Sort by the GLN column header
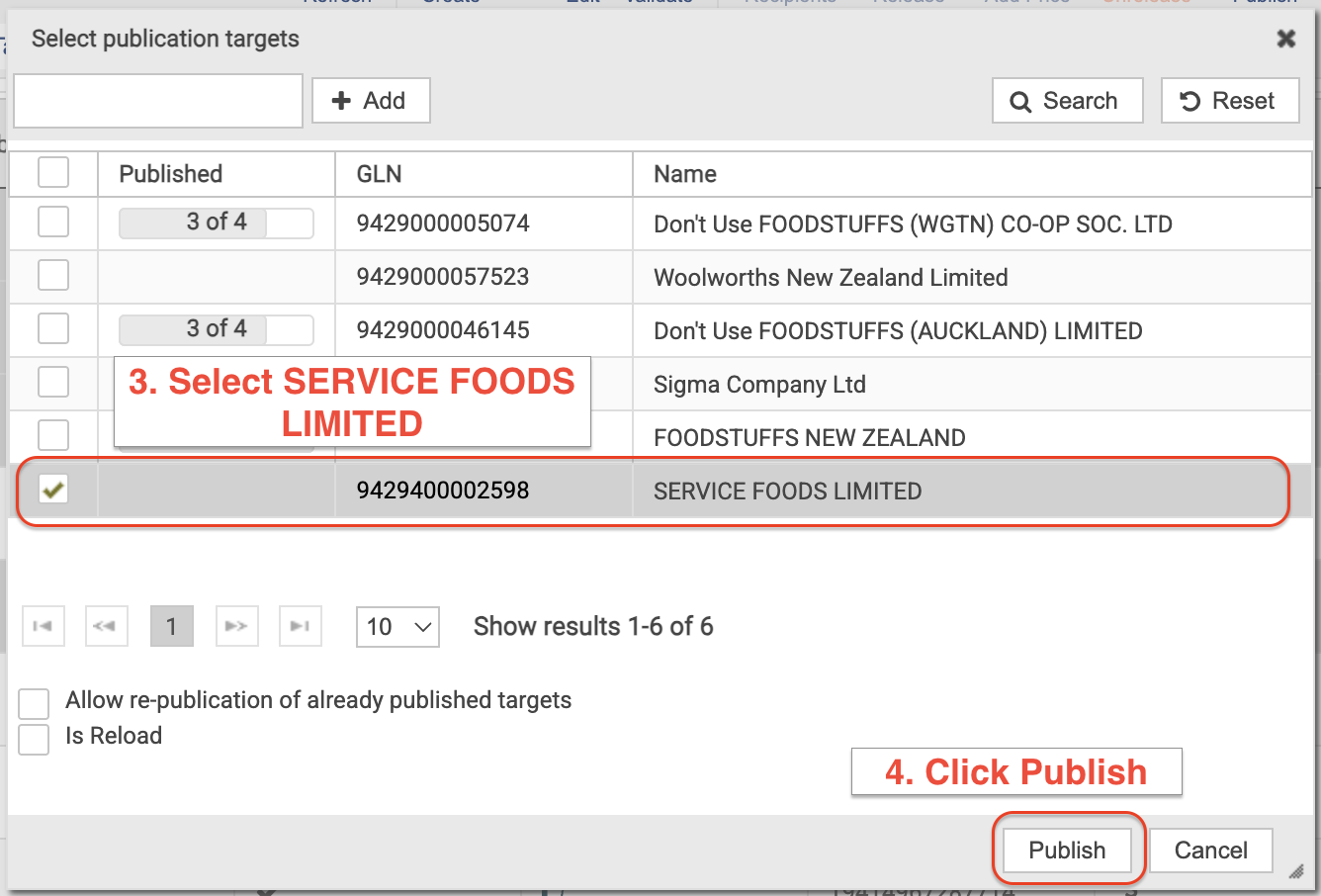Viewport: 1321px width, 896px height. pyautogui.click(x=484, y=174)
